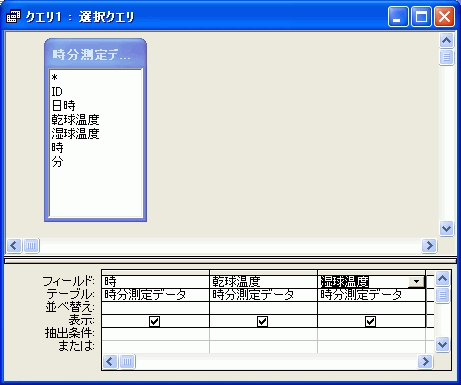Click the 抽出条件 row label
Viewport: 461px width, 385px height.
point(70,333)
